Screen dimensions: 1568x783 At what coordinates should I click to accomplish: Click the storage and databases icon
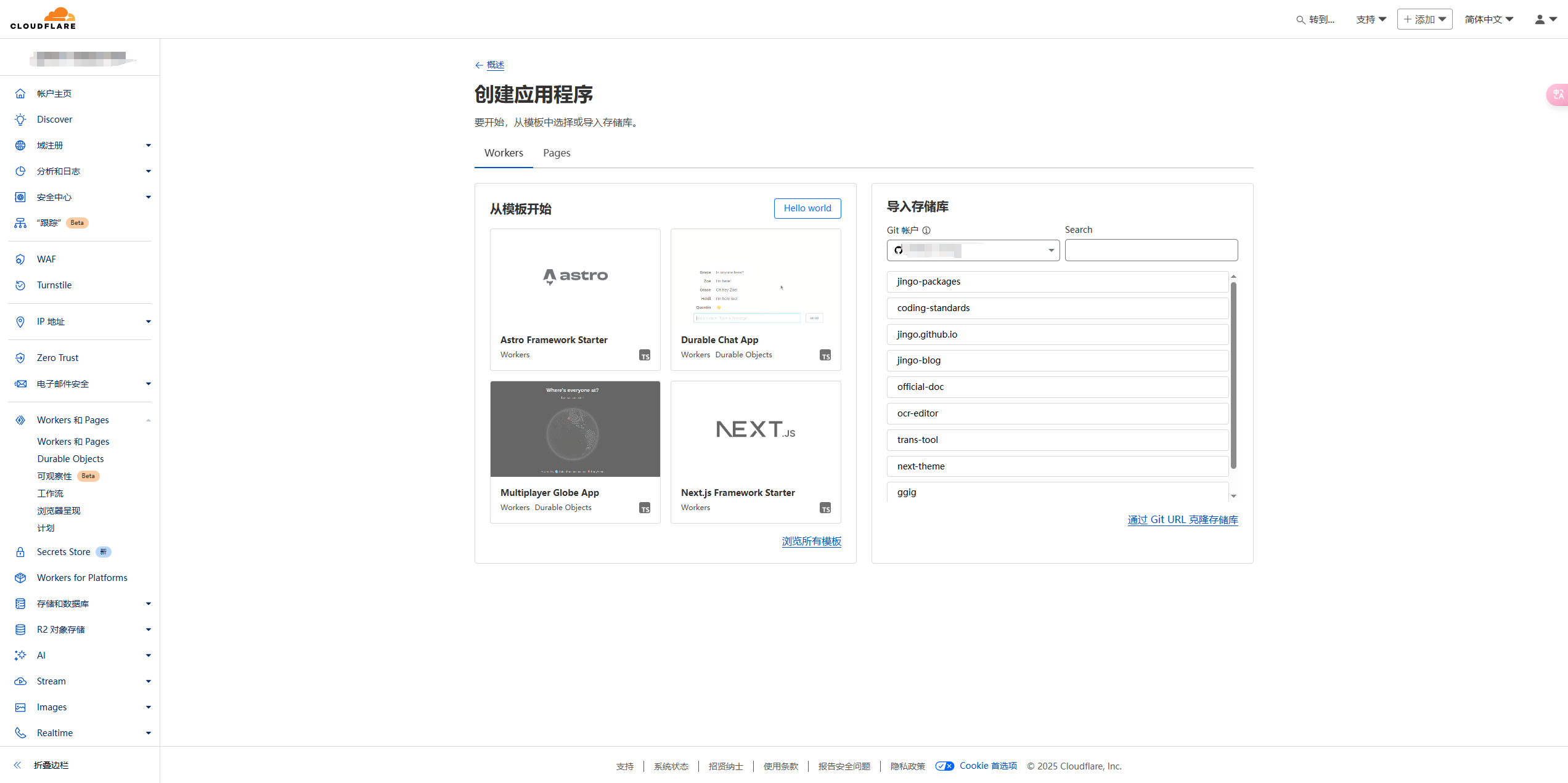pyautogui.click(x=20, y=604)
